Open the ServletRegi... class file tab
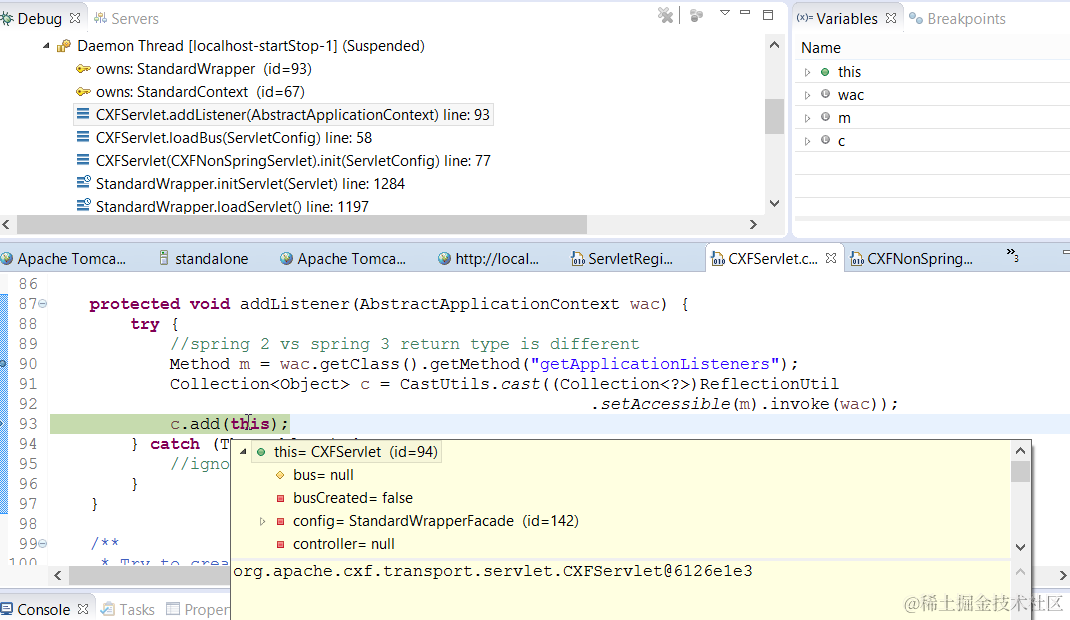Screen dimensions: 1070x620 (622, 259)
